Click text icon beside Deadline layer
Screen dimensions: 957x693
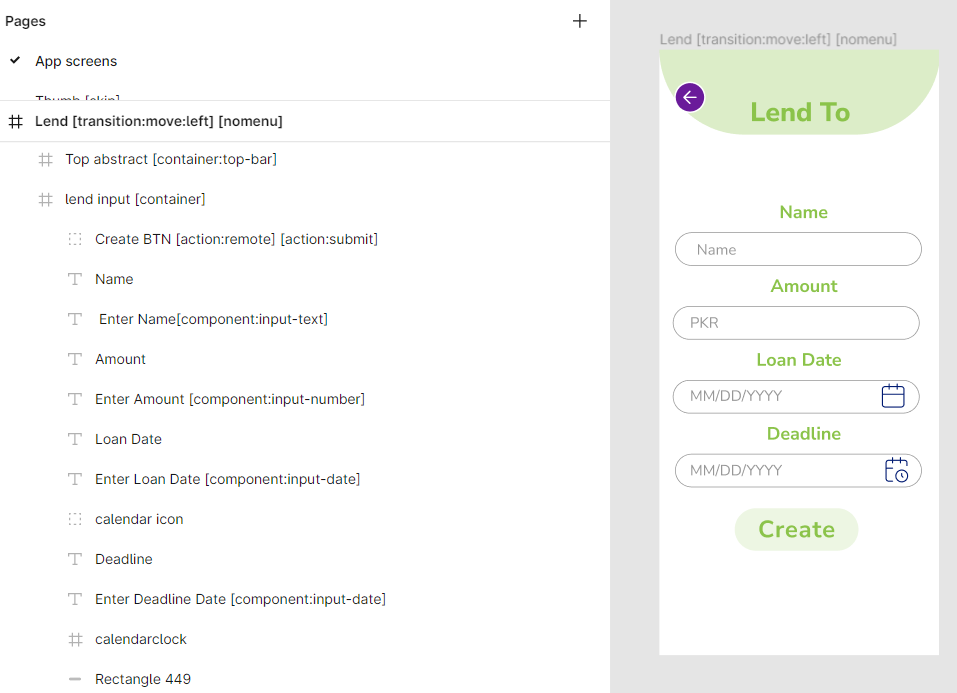tap(75, 559)
